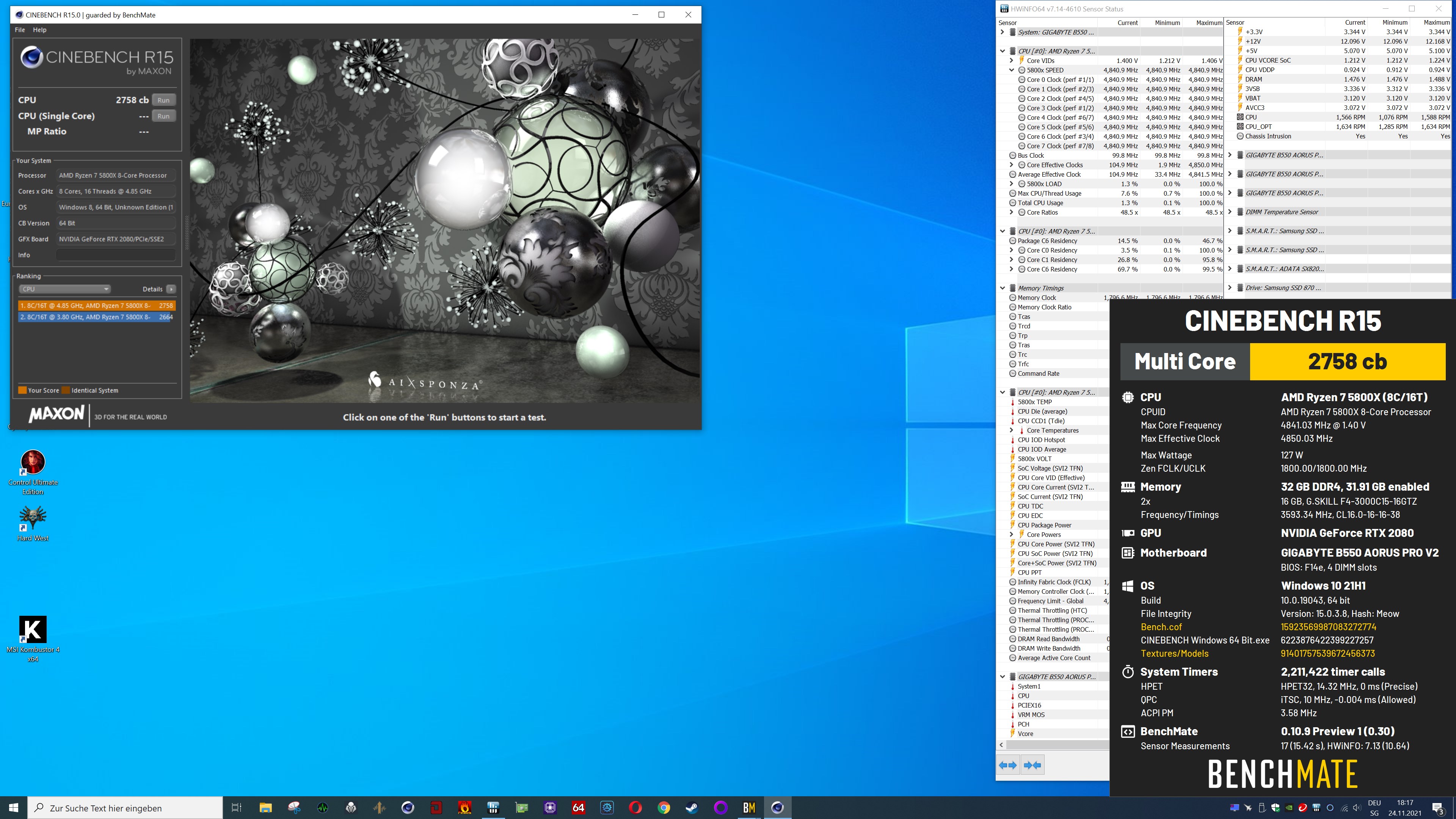Viewport: 1456px width, 819px height.
Task: Open Trend Micro tray icon
Action: pos(1302,808)
